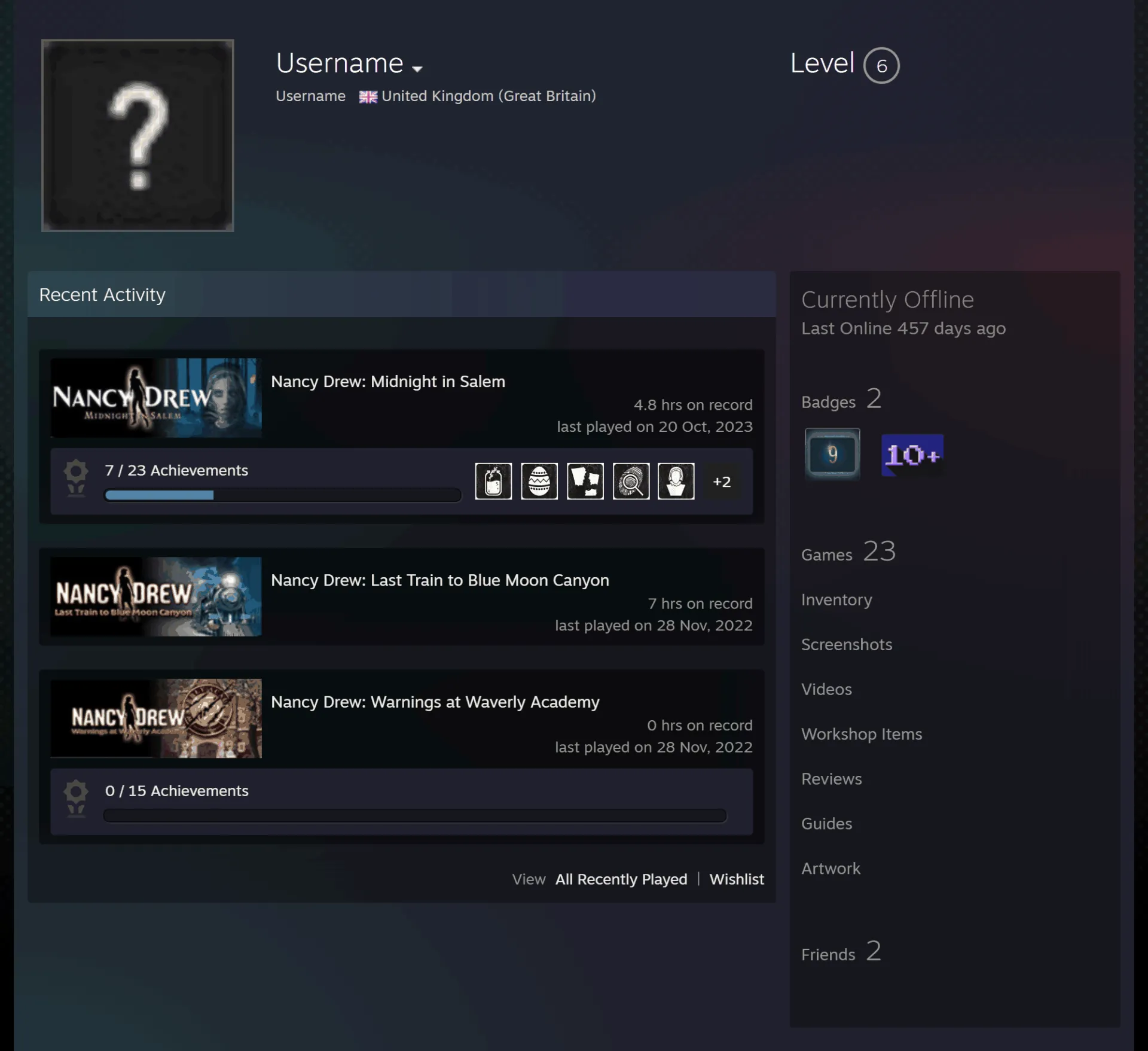Open the Games list
1148x1051 pixels.
coord(848,552)
